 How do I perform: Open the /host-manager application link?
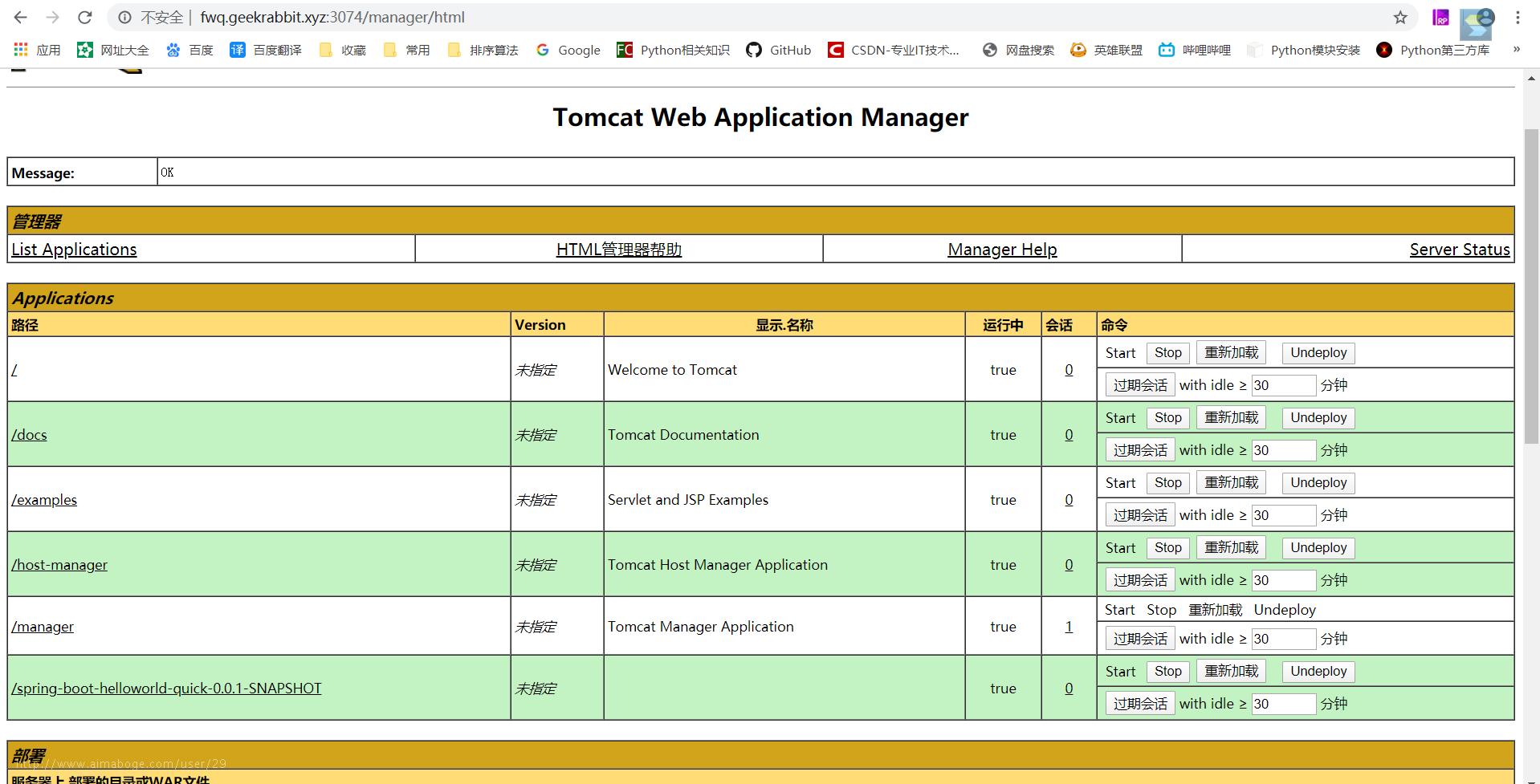(x=59, y=565)
